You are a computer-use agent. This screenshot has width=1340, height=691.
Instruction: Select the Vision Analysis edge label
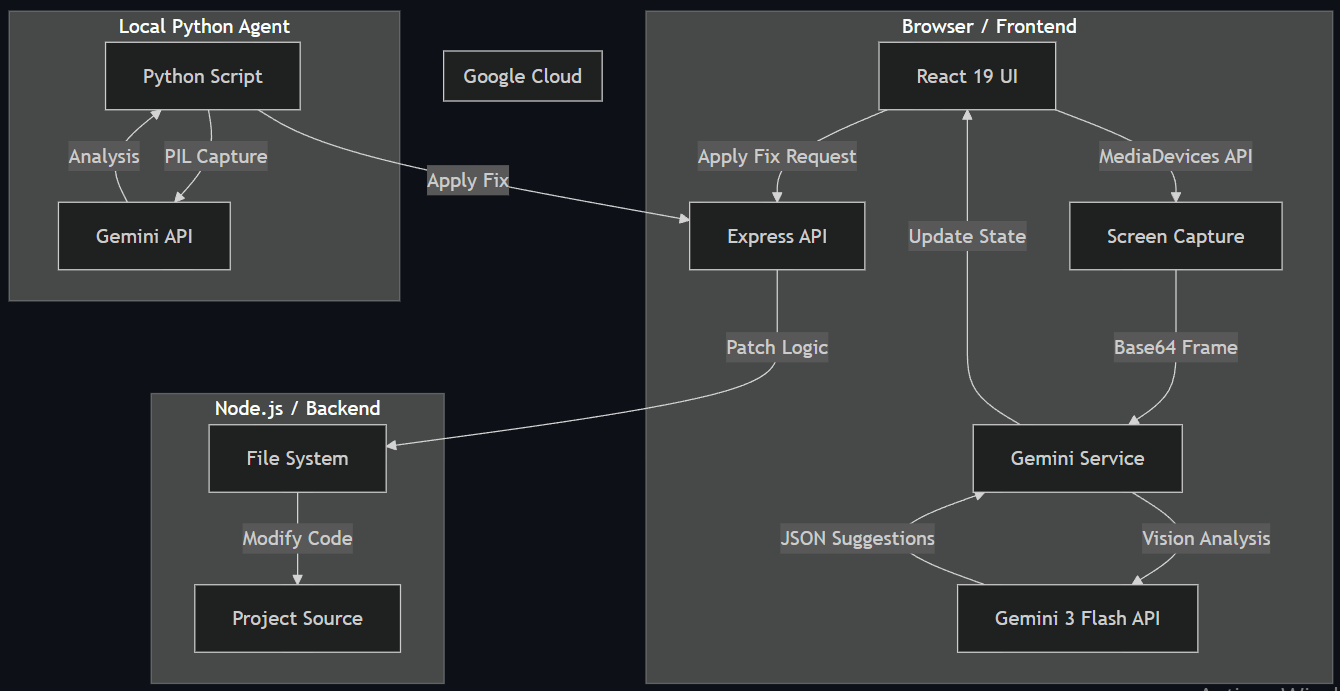(x=1206, y=538)
